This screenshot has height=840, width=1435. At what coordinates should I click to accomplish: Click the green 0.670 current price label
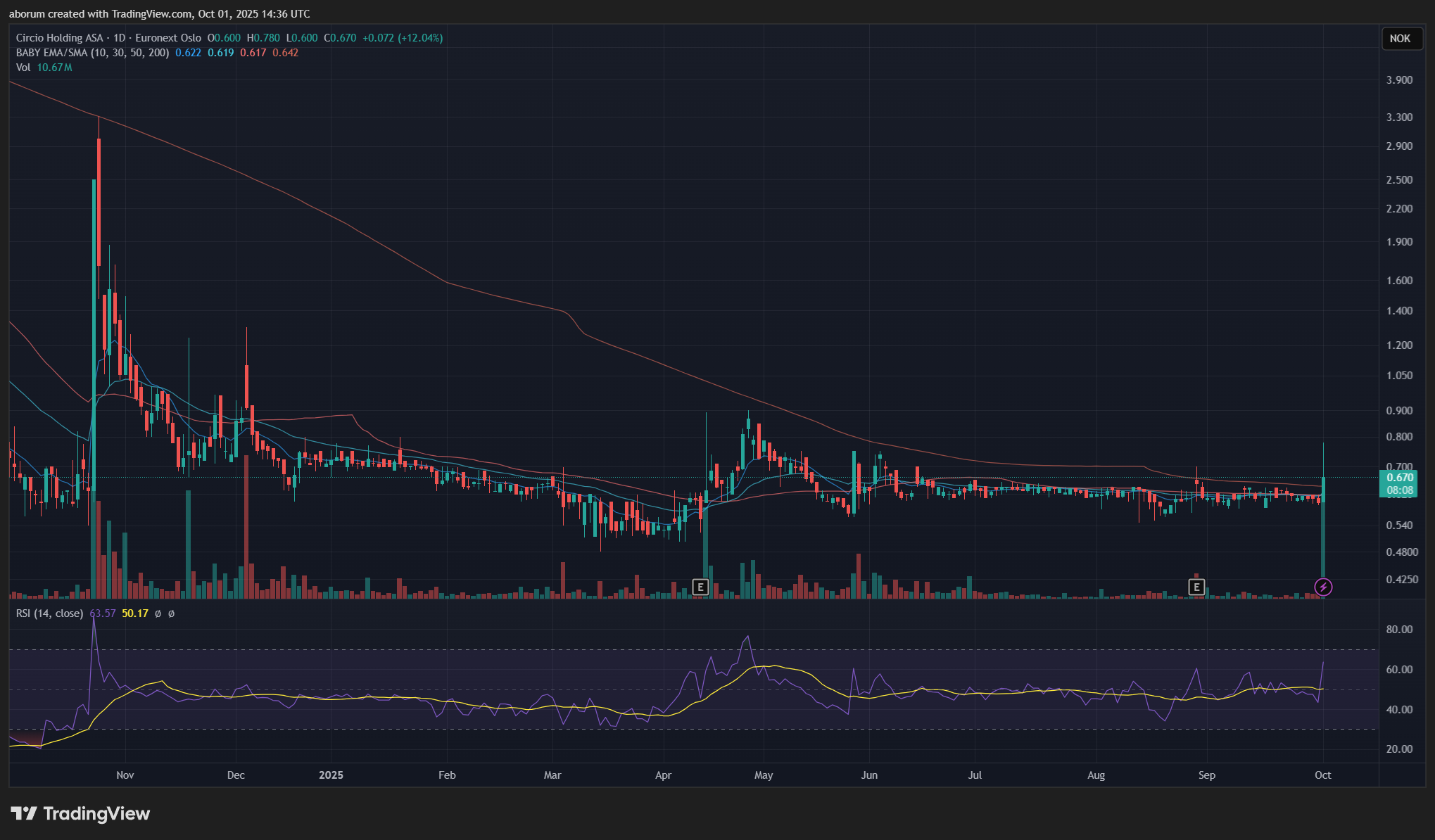pos(1399,478)
